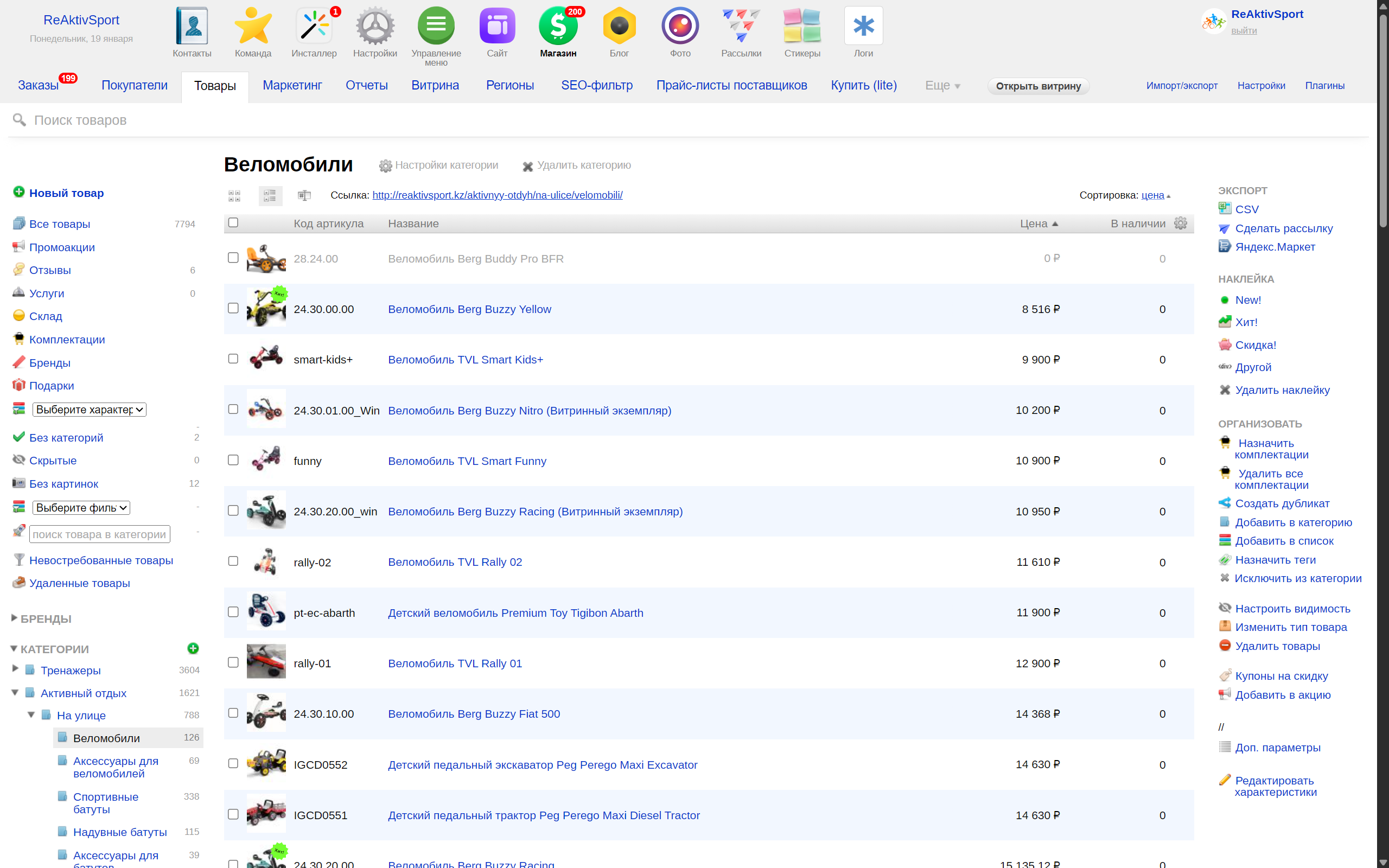
Task: Open the Контакты app icon
Action: [x=192, y=27]
